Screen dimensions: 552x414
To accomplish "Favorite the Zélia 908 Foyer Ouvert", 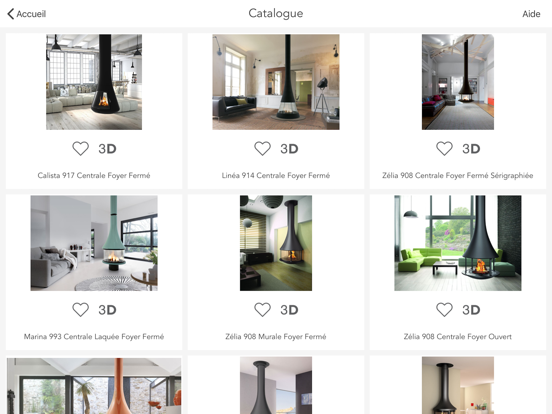I will (x=445, y=310).
